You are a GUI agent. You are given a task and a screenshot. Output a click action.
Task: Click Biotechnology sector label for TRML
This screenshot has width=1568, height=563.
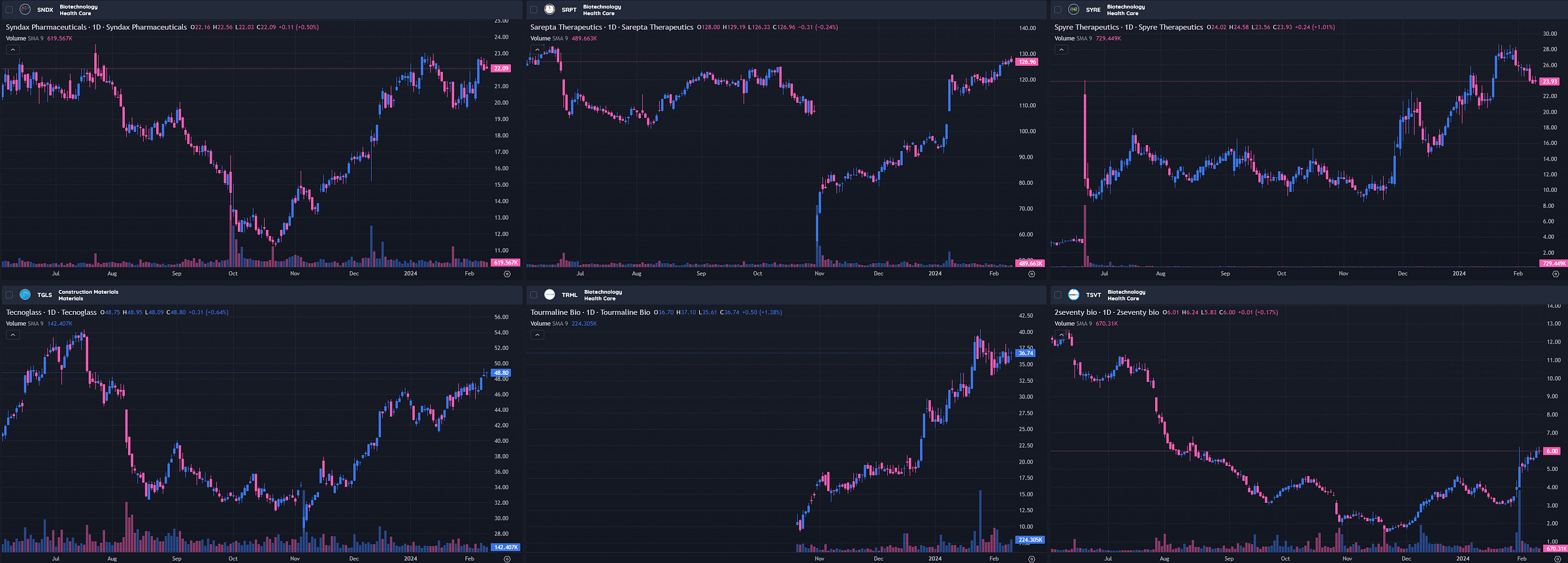(603, 292)
